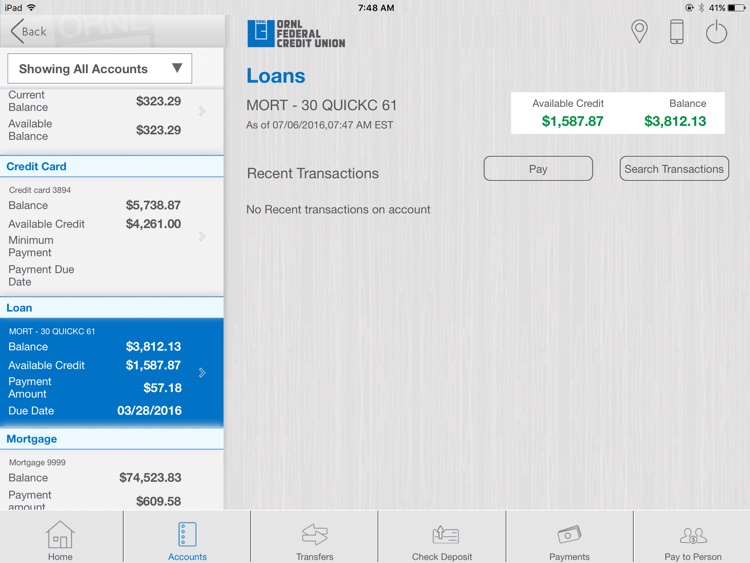Image resolution: width=750 pixels, height=563 pixels.
Task: Expand Credit card 3894 details chevron
Action: tap(202, 237)
